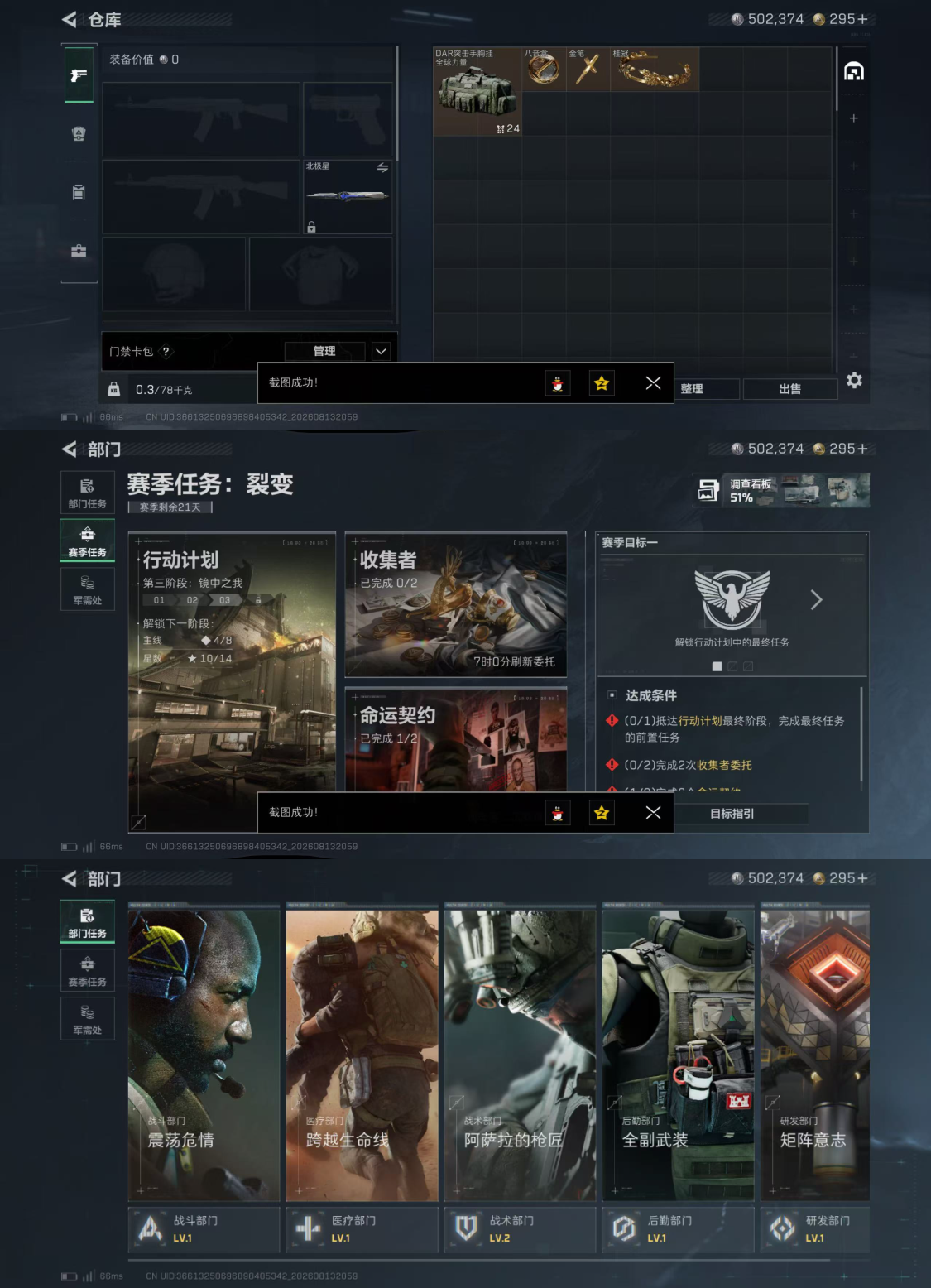931x1288 pixels.
Task: Select the 金笔 golden pen item
Action: click(x=588, y=69)
